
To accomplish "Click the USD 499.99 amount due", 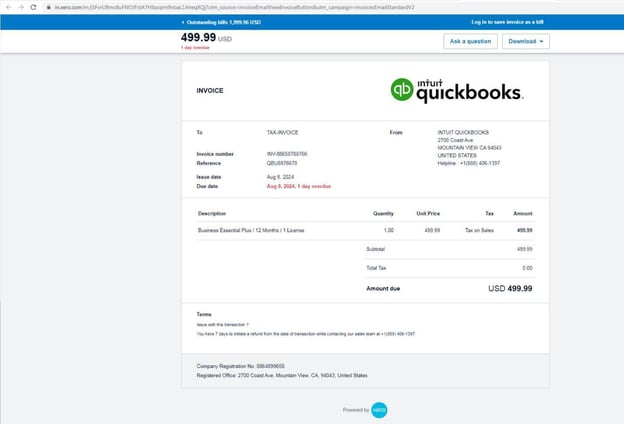I will click(510, 289).
